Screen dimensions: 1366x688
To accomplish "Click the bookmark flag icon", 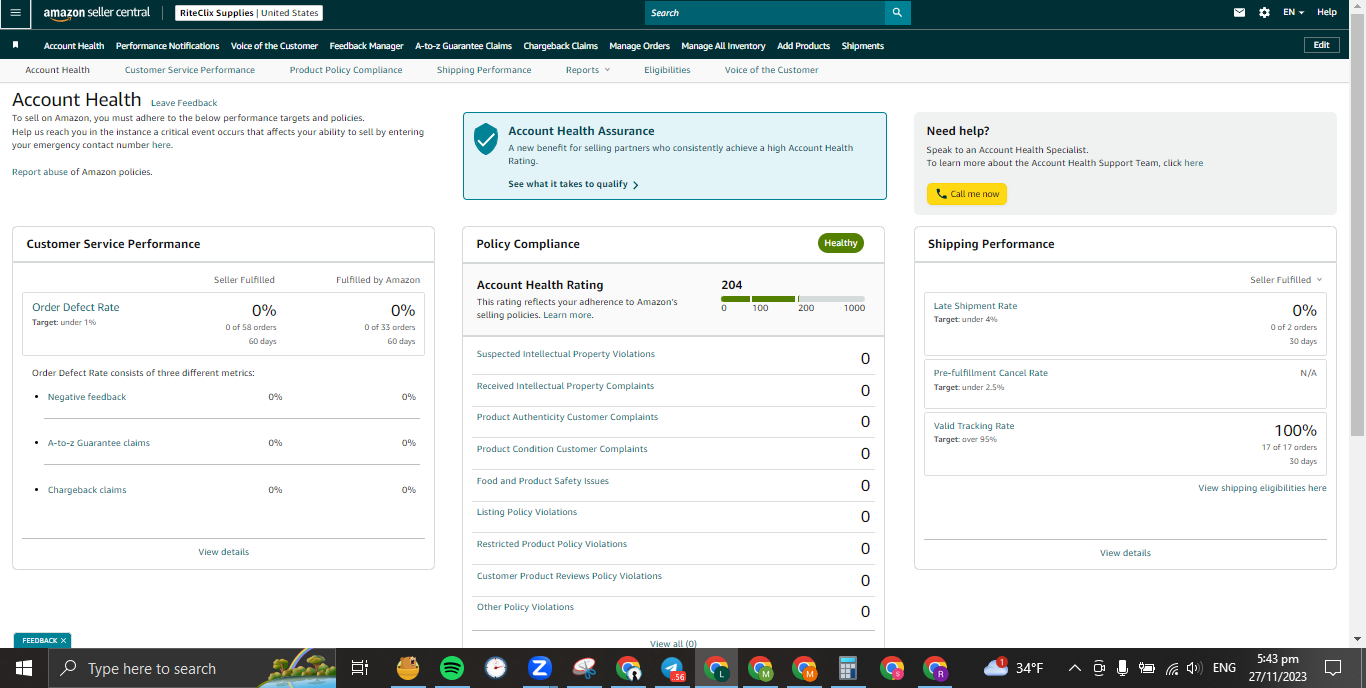I will tap(15, 46).
